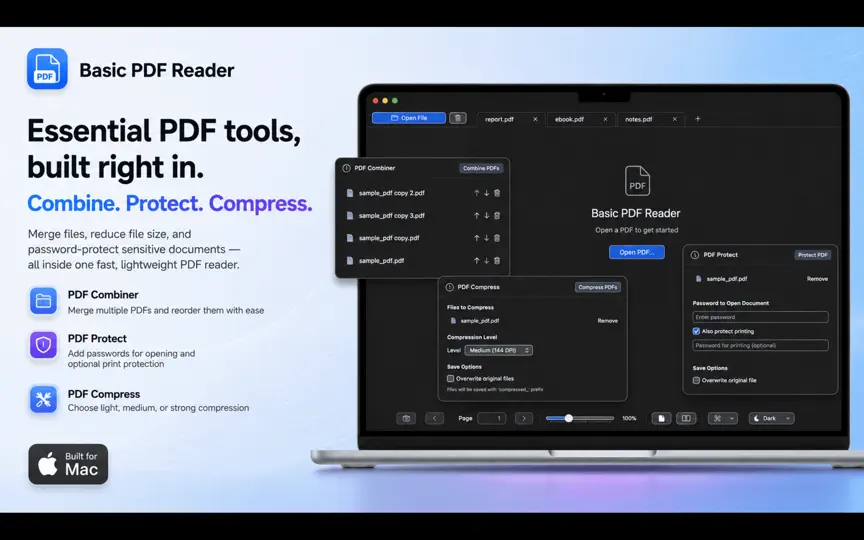Enable Overwrite original files in Compress

(450, 379)
